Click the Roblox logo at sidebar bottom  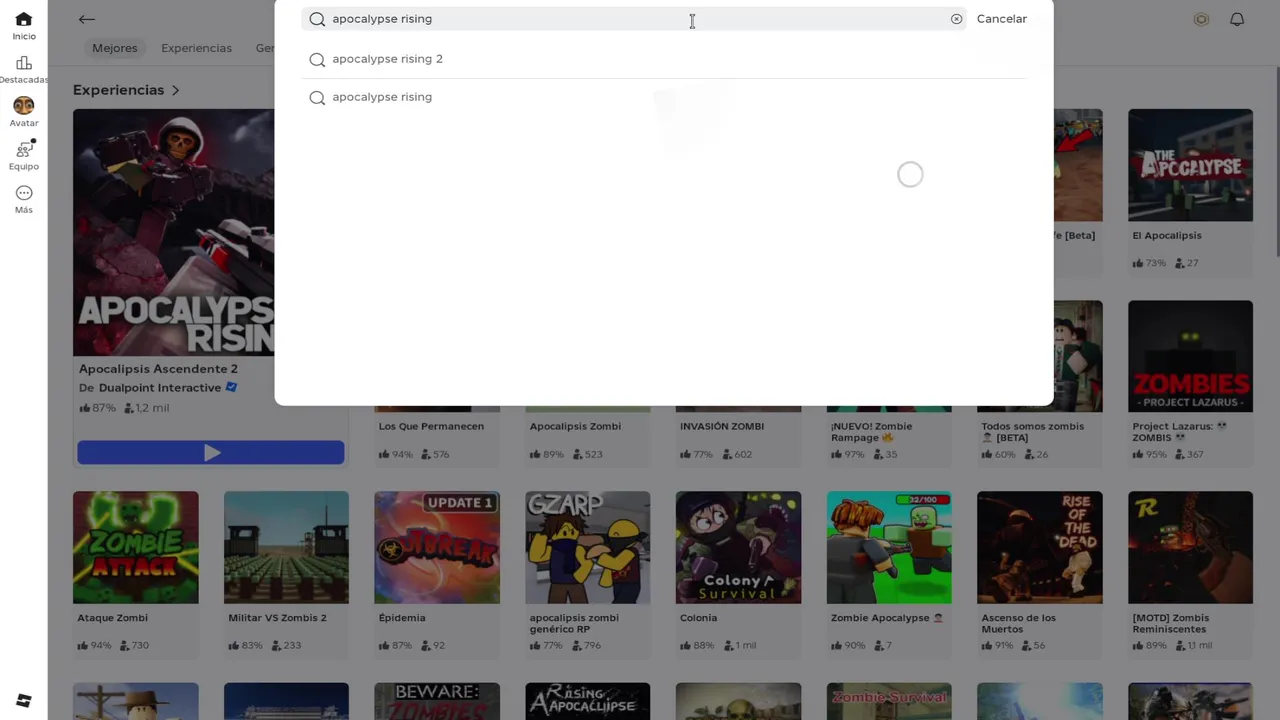pos(23,700)
